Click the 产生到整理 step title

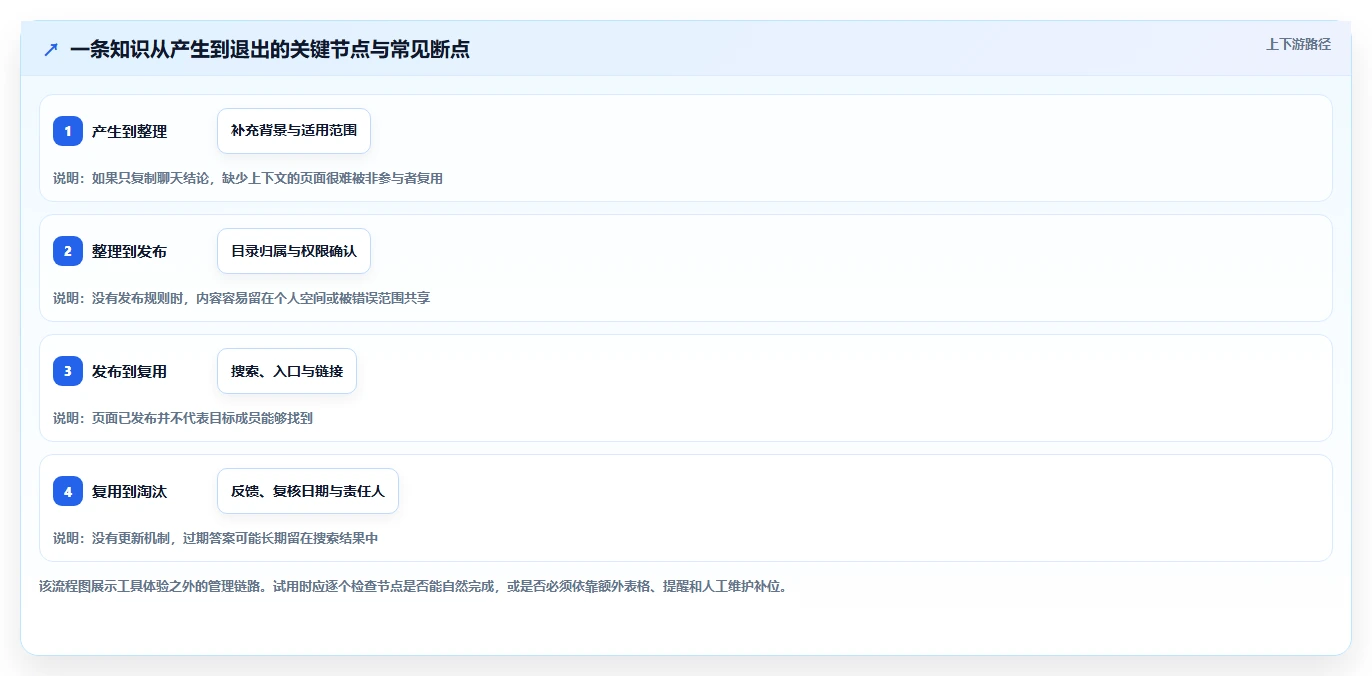click(x=129, y=131)
